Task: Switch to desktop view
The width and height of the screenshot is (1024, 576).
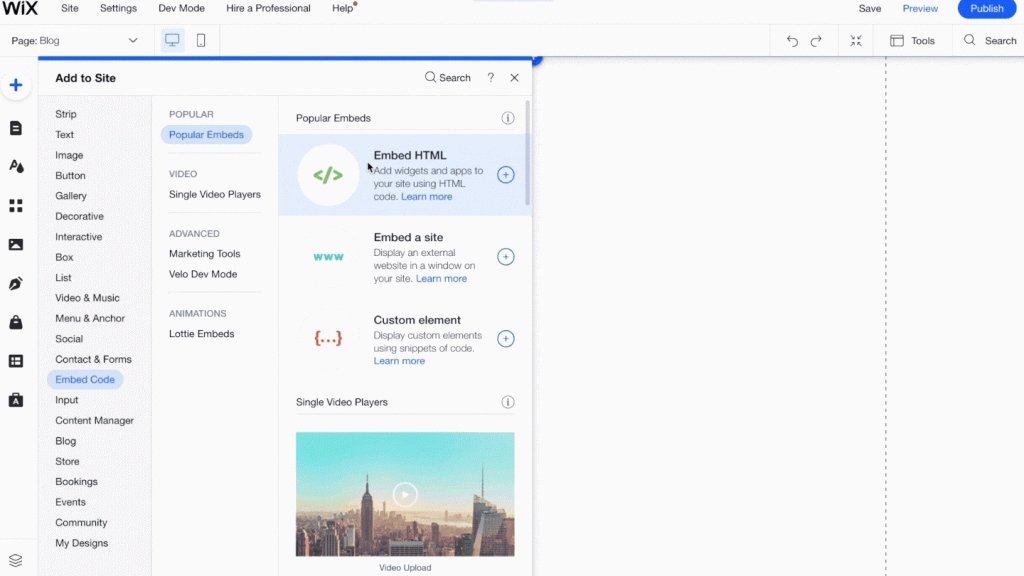Action: point(172,40)
